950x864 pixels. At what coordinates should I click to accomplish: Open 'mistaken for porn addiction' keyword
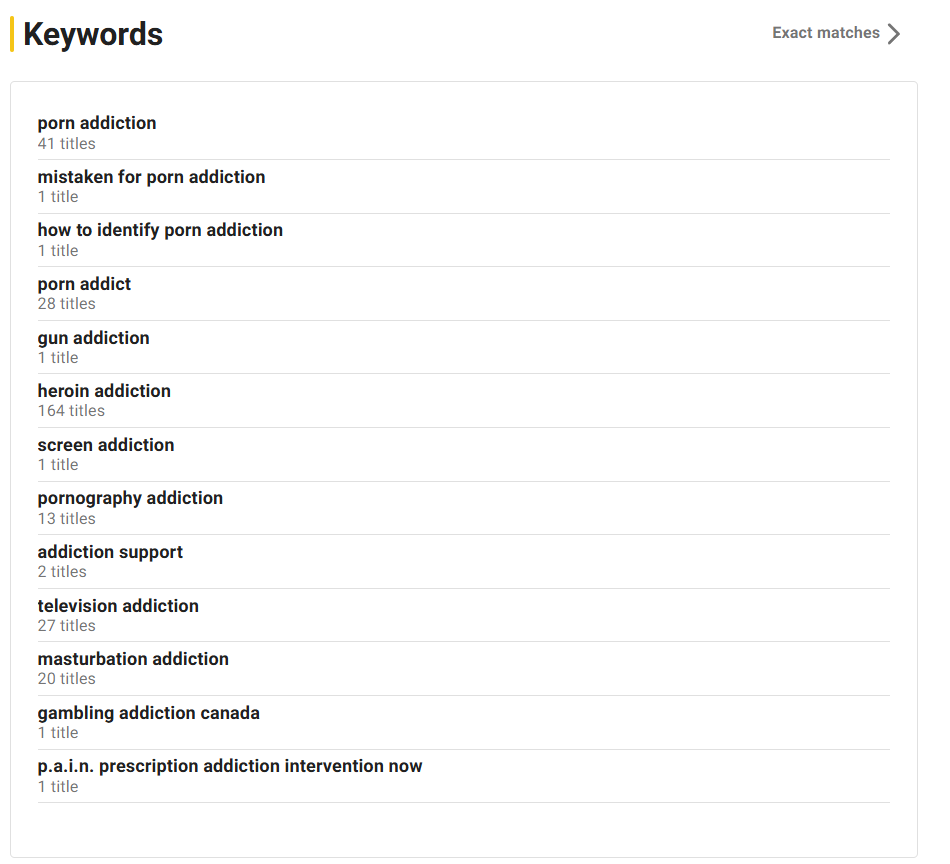[151, 177]
